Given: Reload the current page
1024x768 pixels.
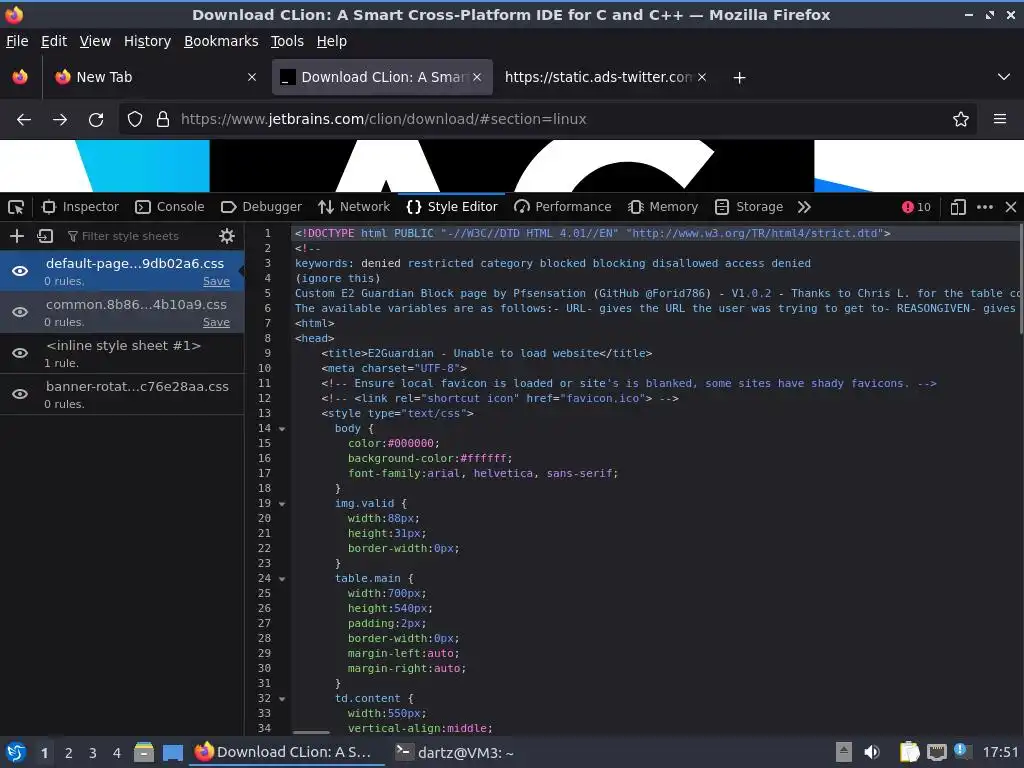Looking at the screenshot, I should [x=96, y=120].
